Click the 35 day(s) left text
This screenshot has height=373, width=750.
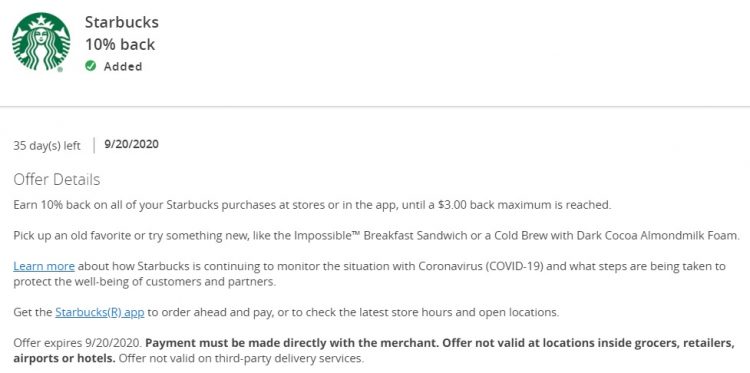pos(47,145)
